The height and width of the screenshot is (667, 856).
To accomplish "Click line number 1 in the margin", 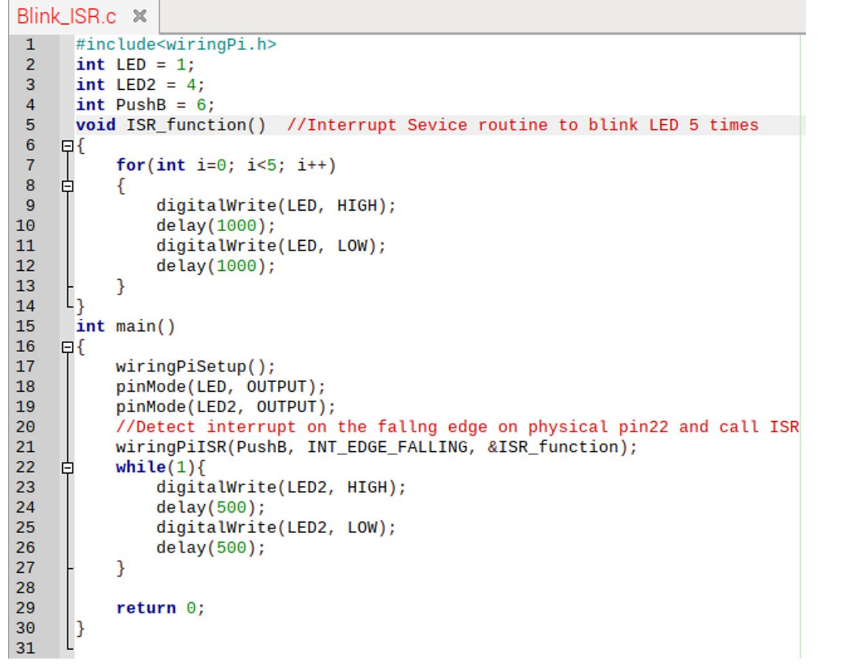I will click(x=30, y=45).
